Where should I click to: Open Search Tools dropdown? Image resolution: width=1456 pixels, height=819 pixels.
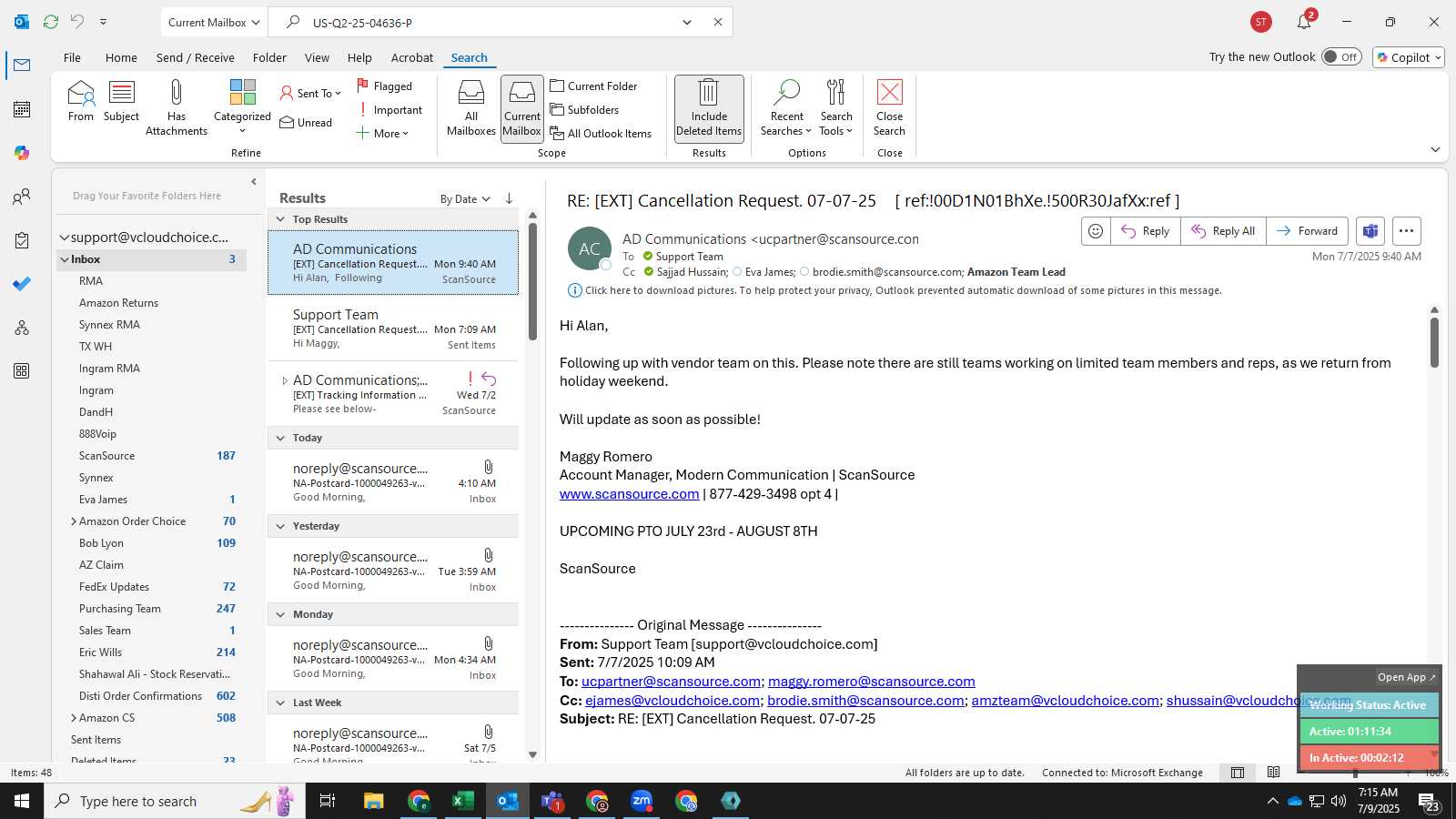coord(836,107)
